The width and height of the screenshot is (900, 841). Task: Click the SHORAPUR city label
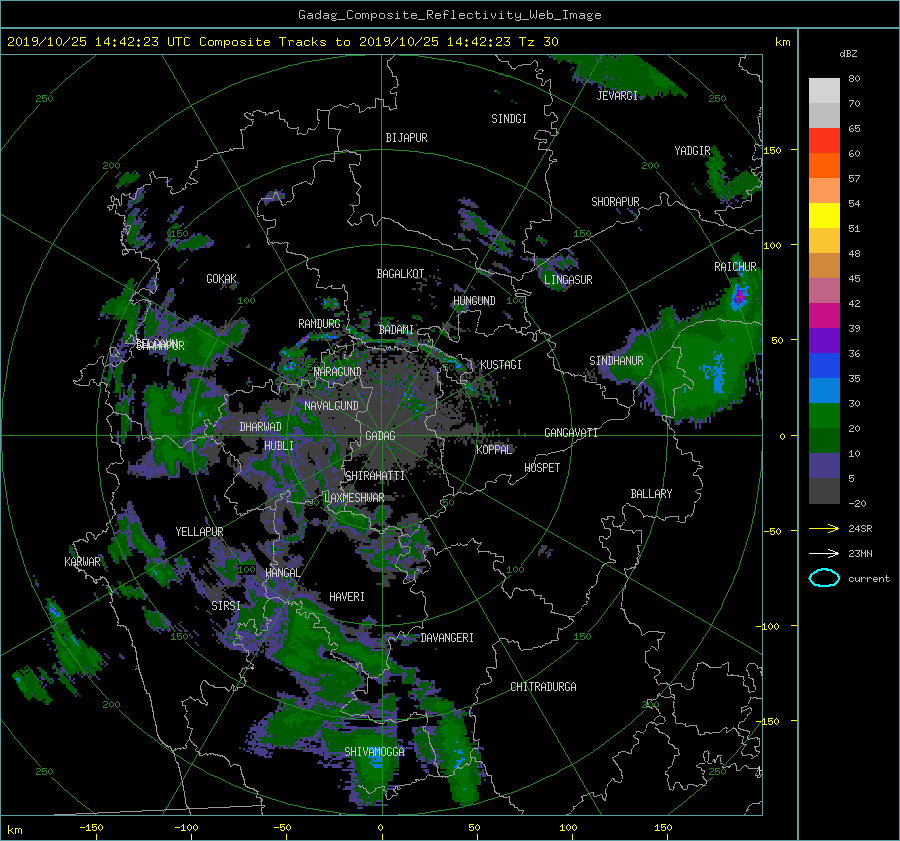click(615, 202)
